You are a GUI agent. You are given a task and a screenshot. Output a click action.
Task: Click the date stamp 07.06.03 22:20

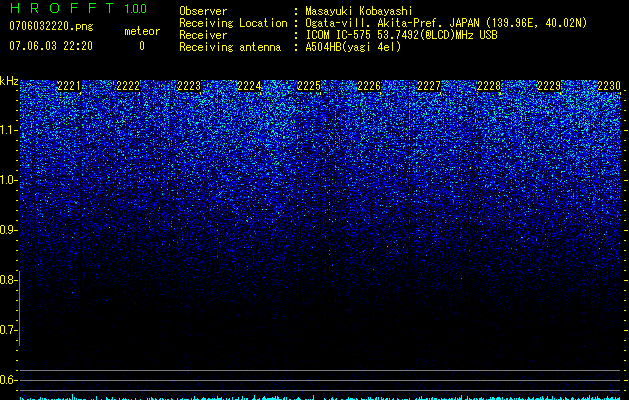[x=51, y=46]
